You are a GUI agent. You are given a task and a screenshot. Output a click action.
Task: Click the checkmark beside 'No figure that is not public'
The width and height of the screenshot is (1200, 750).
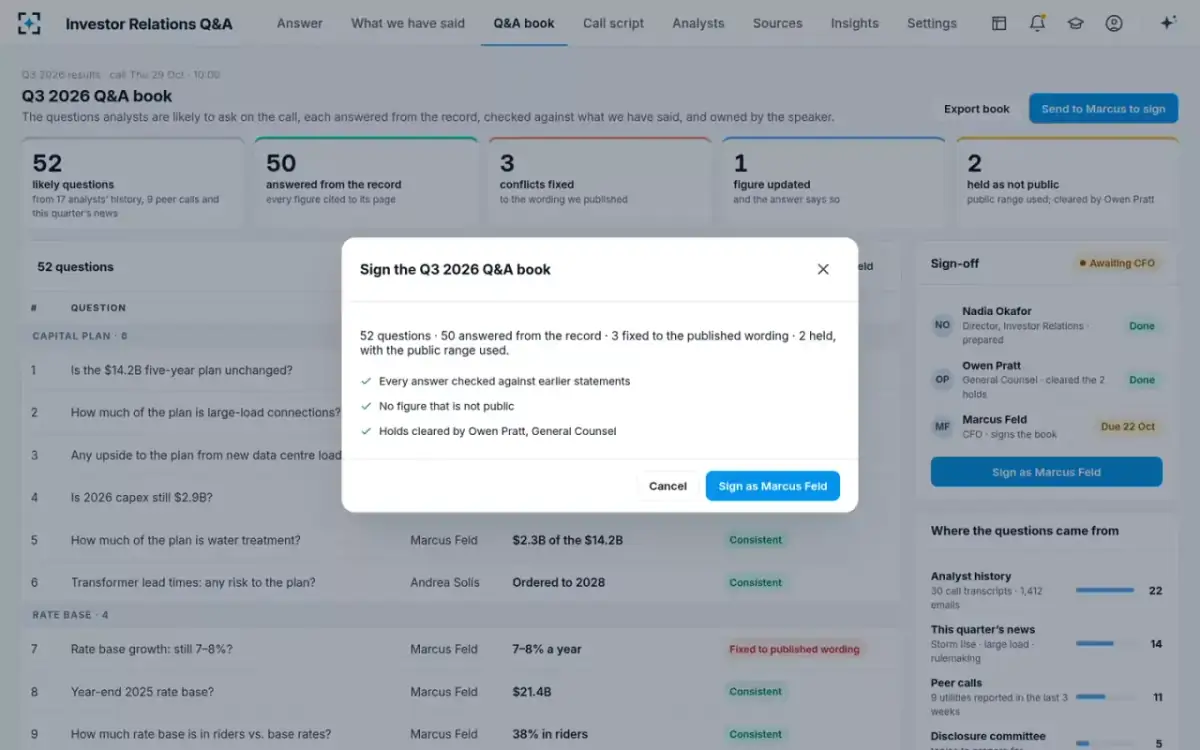[x=366, y=406]
